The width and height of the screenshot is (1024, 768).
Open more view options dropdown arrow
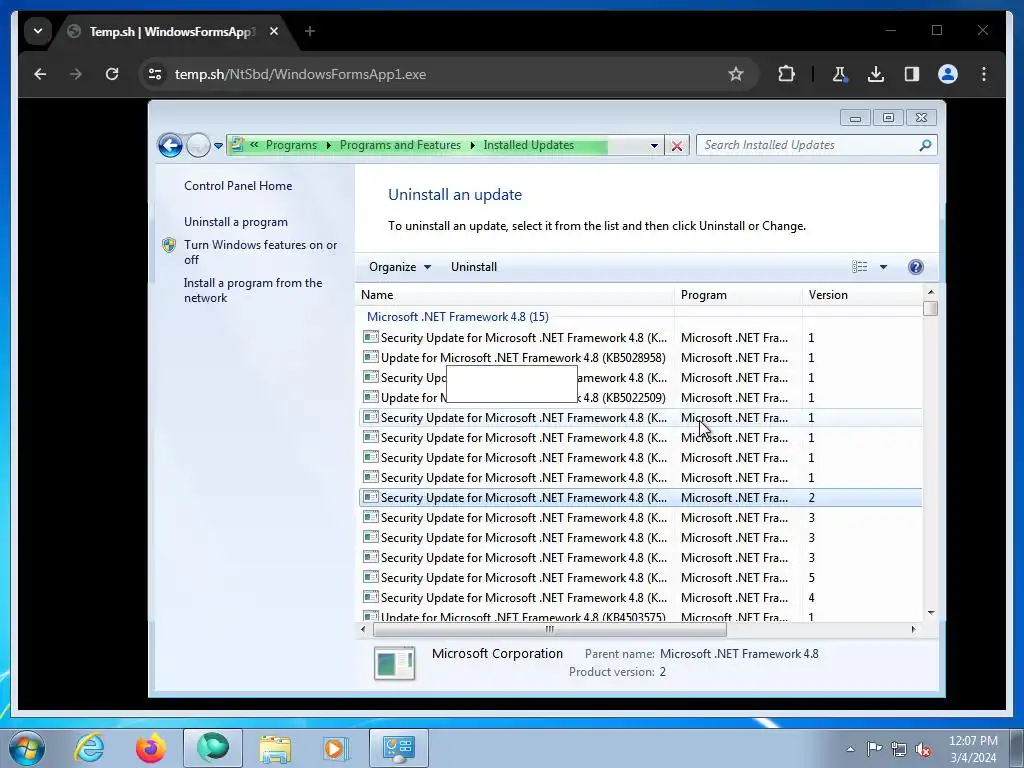coord(883,267)
